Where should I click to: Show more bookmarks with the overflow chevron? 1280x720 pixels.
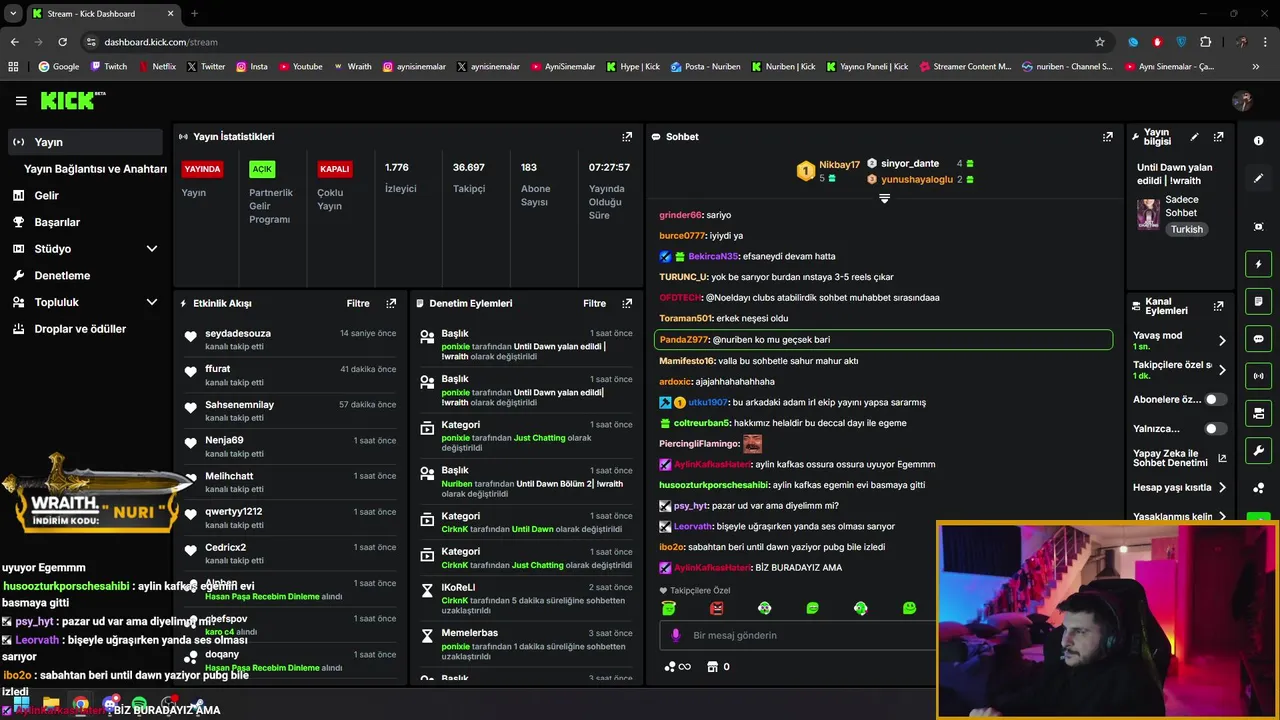1256,67
